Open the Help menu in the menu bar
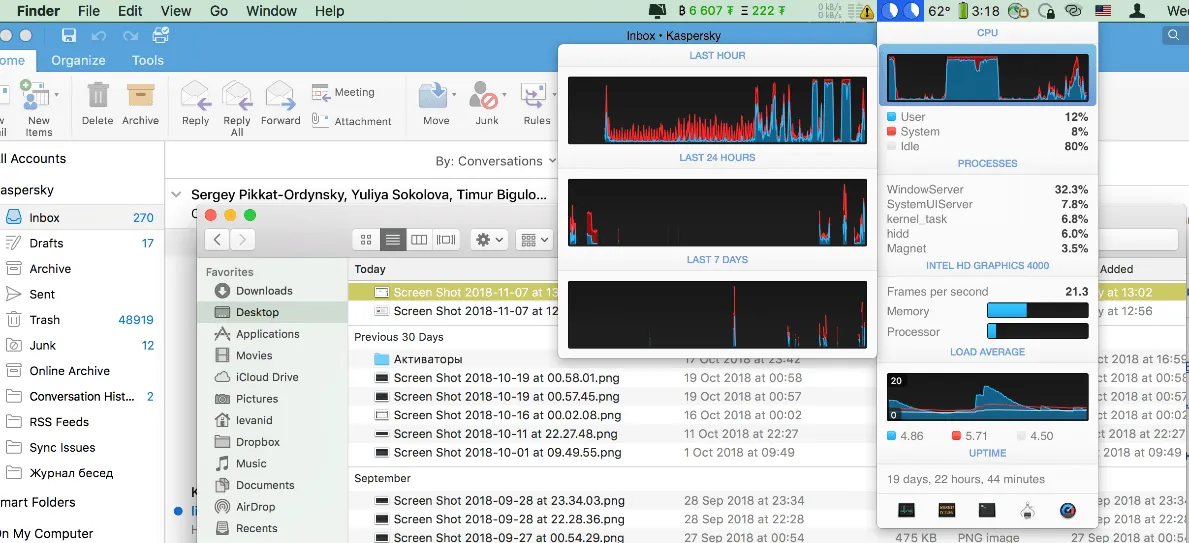 point(329,11)
